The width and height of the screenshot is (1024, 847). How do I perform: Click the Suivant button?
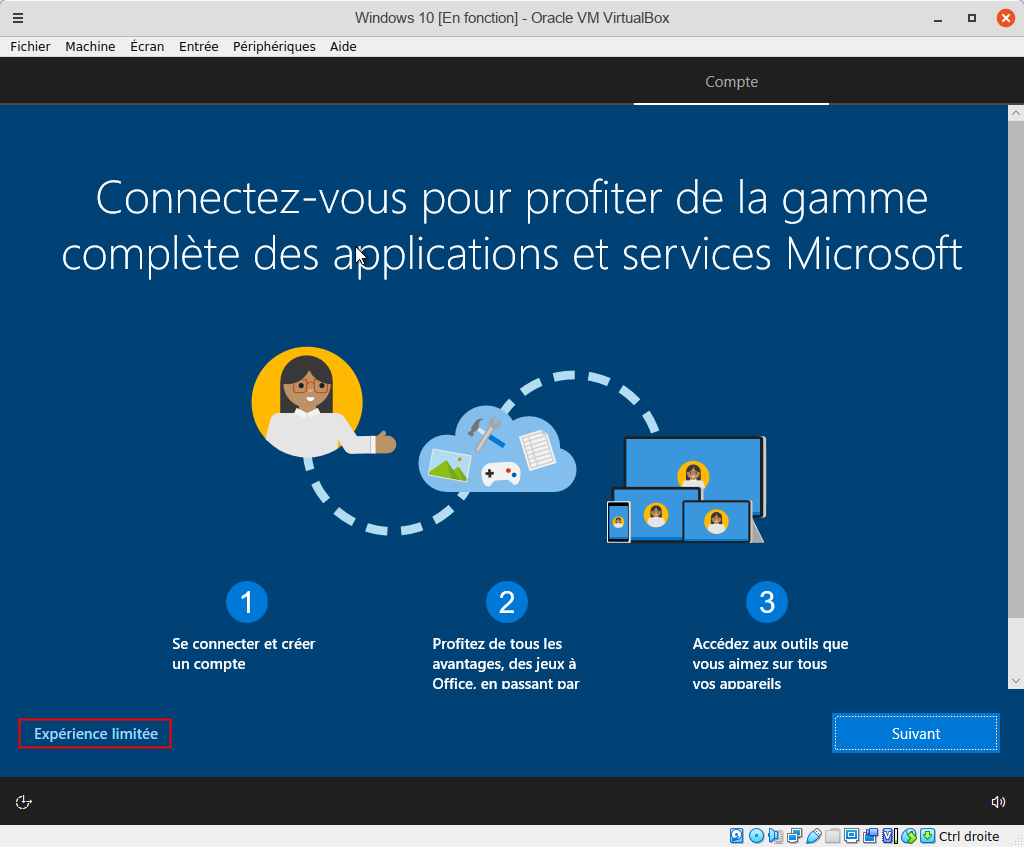tap(915, 733)
